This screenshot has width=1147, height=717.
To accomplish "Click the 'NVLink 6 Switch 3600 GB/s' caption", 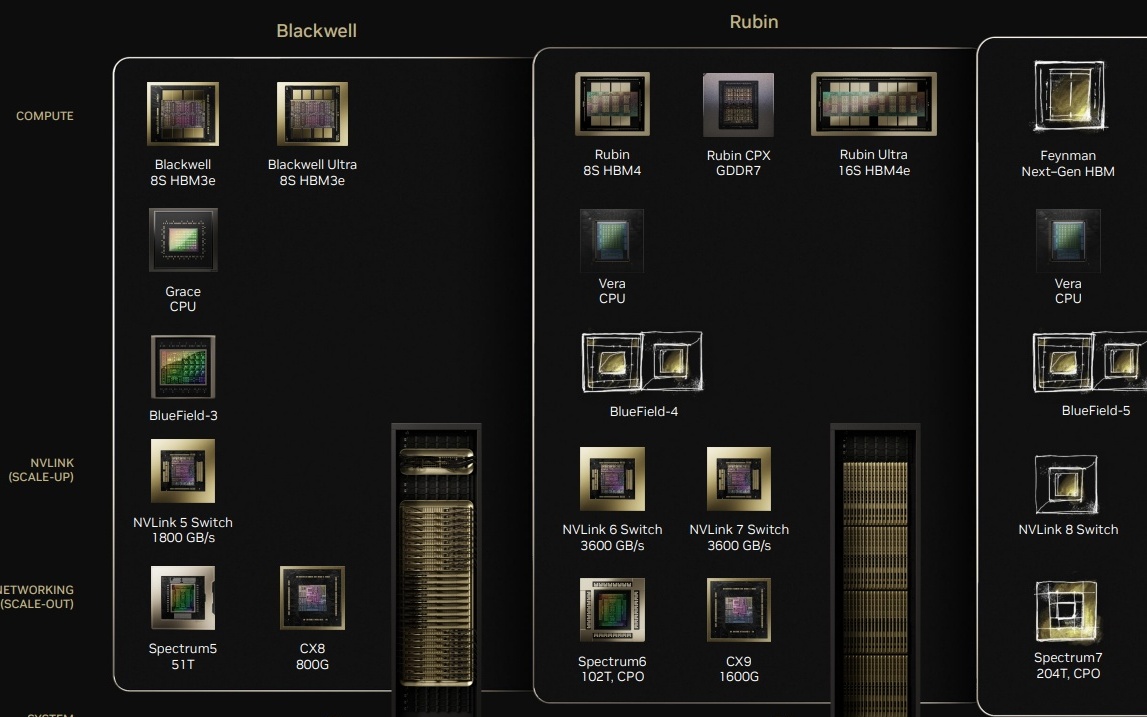I will pos(612,537).
